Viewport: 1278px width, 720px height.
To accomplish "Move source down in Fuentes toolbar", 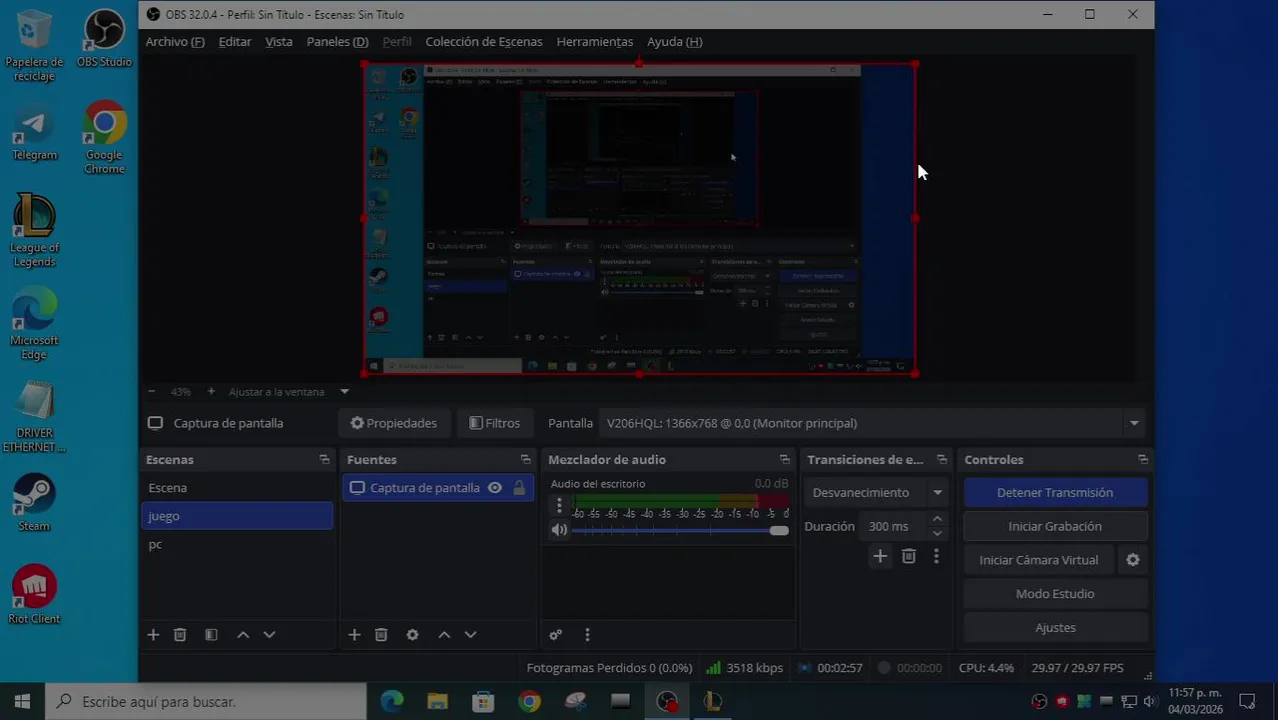I will [x=470, y=635].
